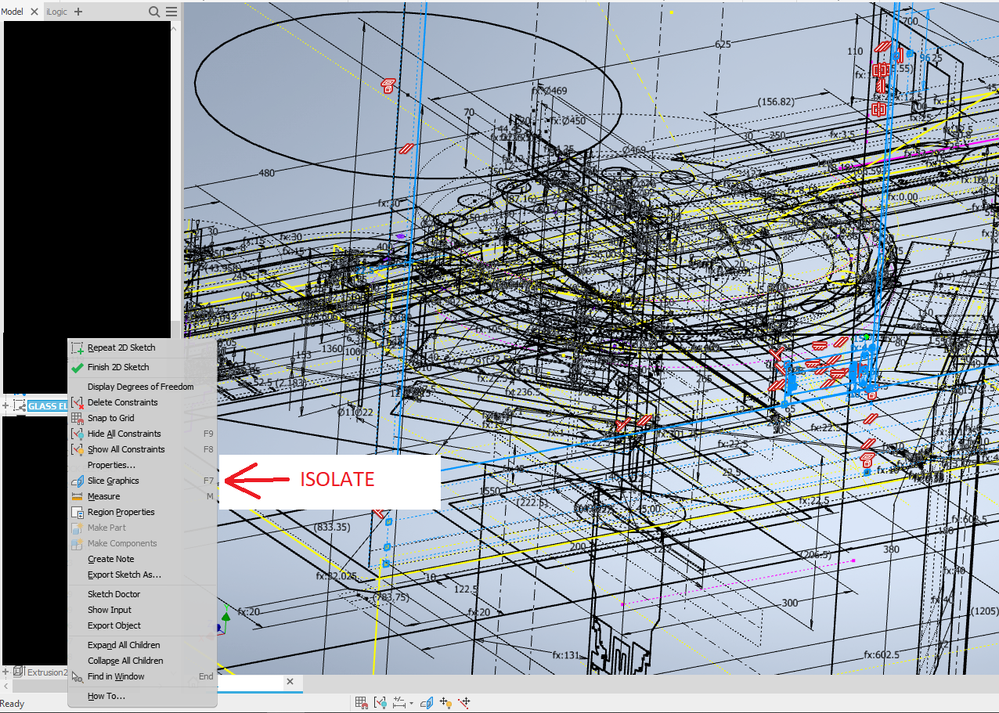999x713 pixels.
Task: Open Region Properties
Action: [142, 512]
